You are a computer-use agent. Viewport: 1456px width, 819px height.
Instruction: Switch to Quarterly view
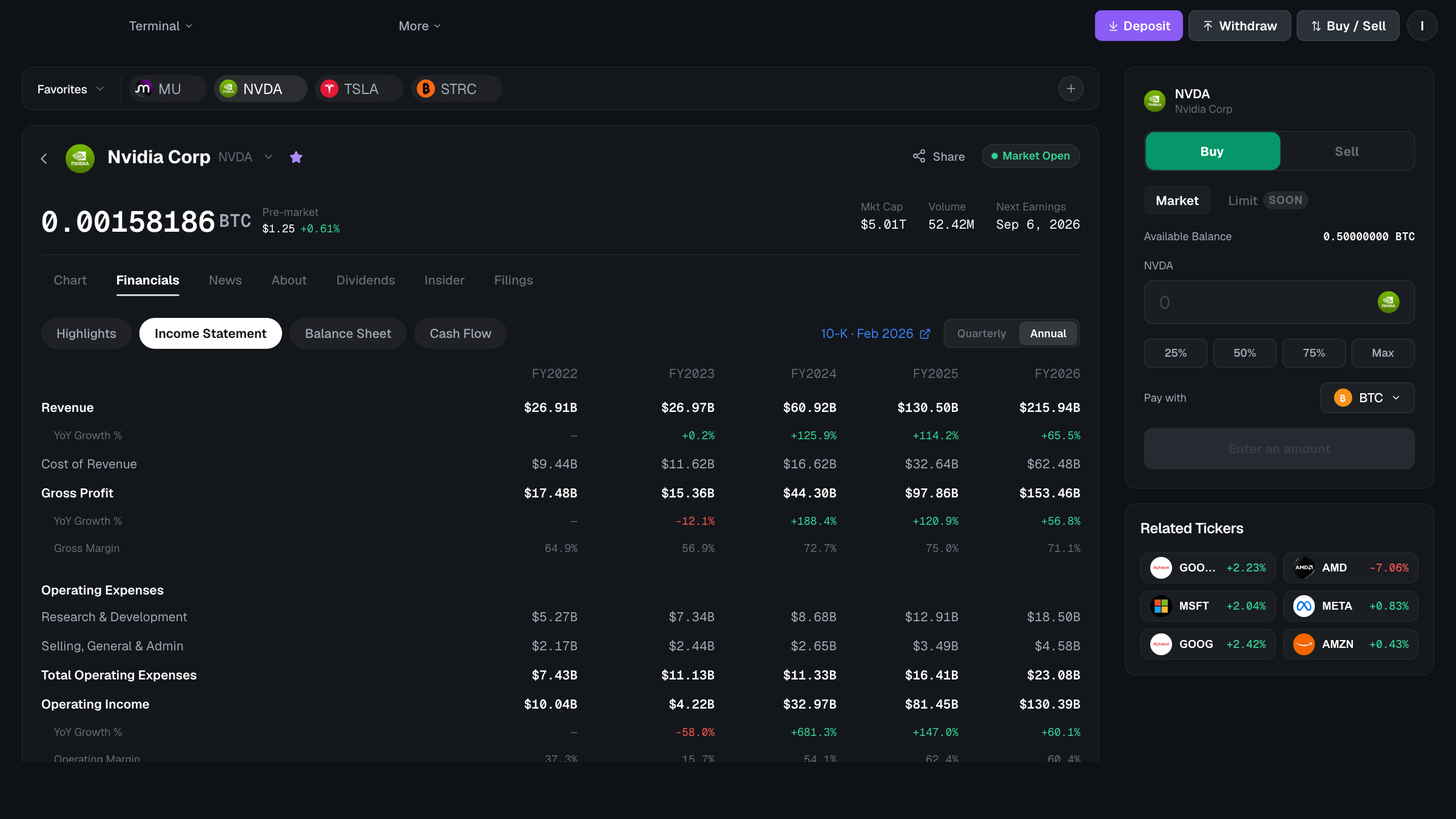pos(981,333)
